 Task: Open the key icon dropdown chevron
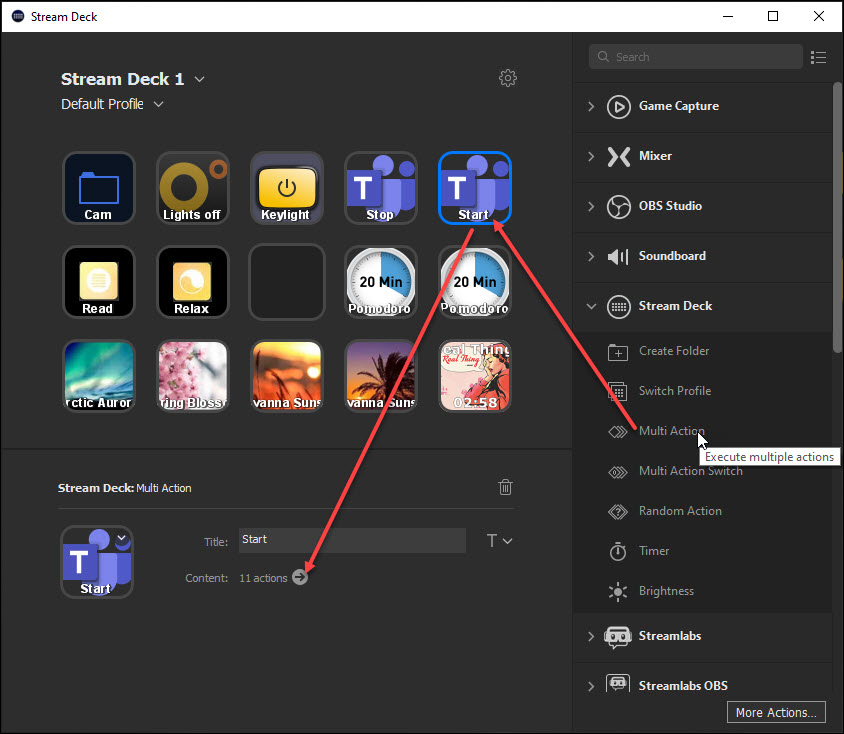122,537
